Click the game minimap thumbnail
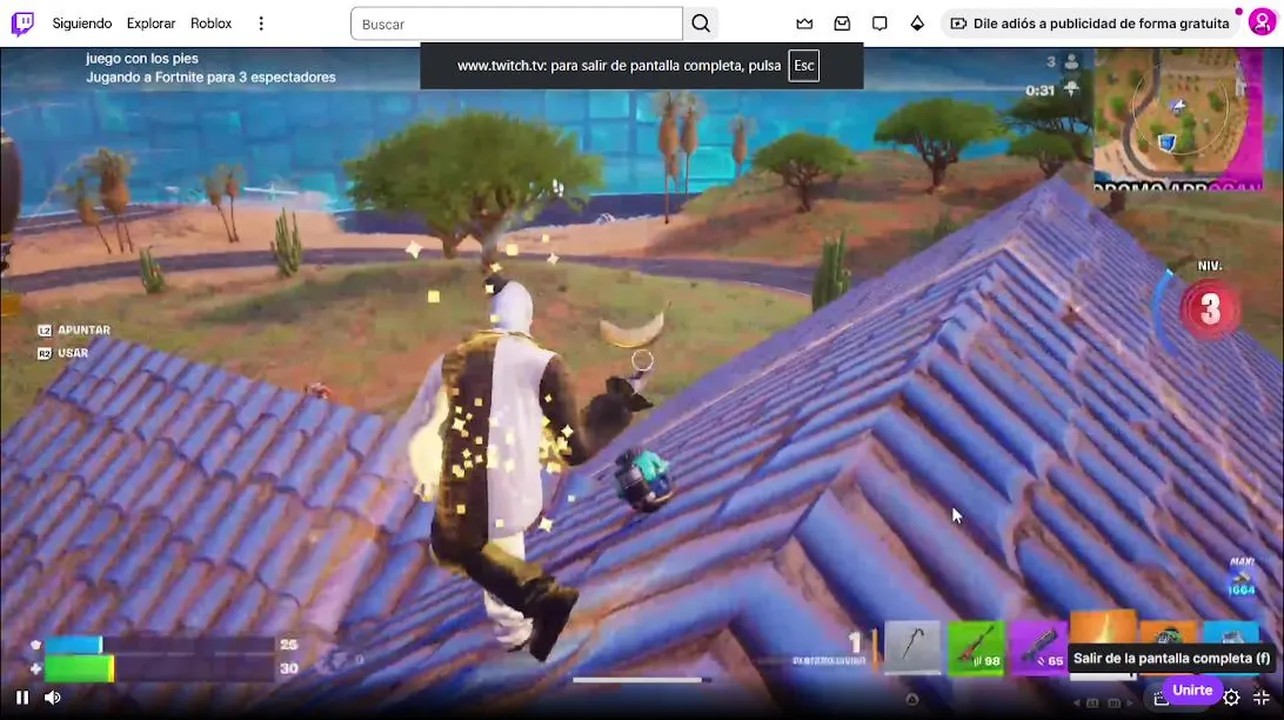 (x=1176, y=118)
